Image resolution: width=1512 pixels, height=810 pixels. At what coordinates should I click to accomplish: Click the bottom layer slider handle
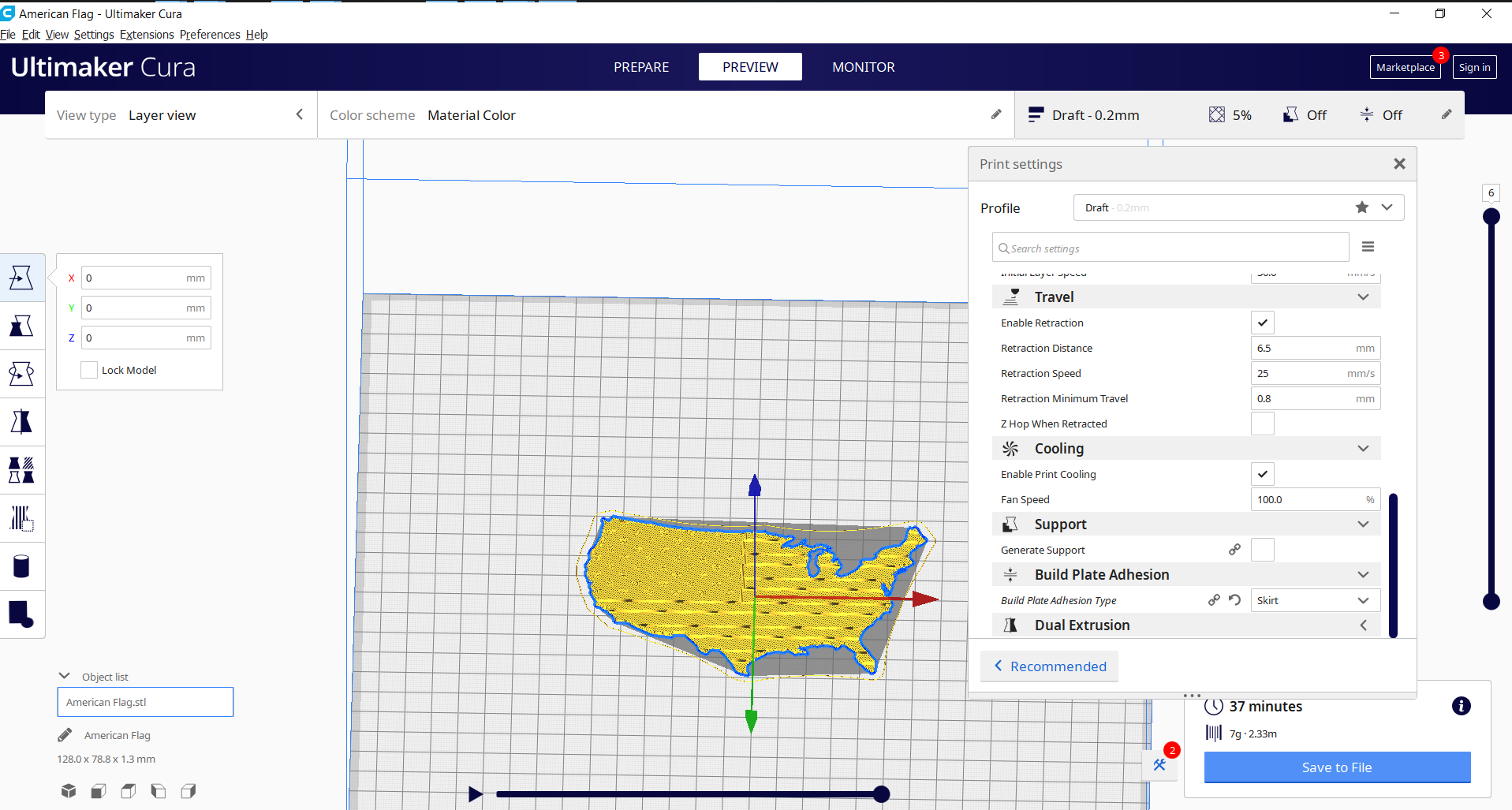coord(1491,602)
